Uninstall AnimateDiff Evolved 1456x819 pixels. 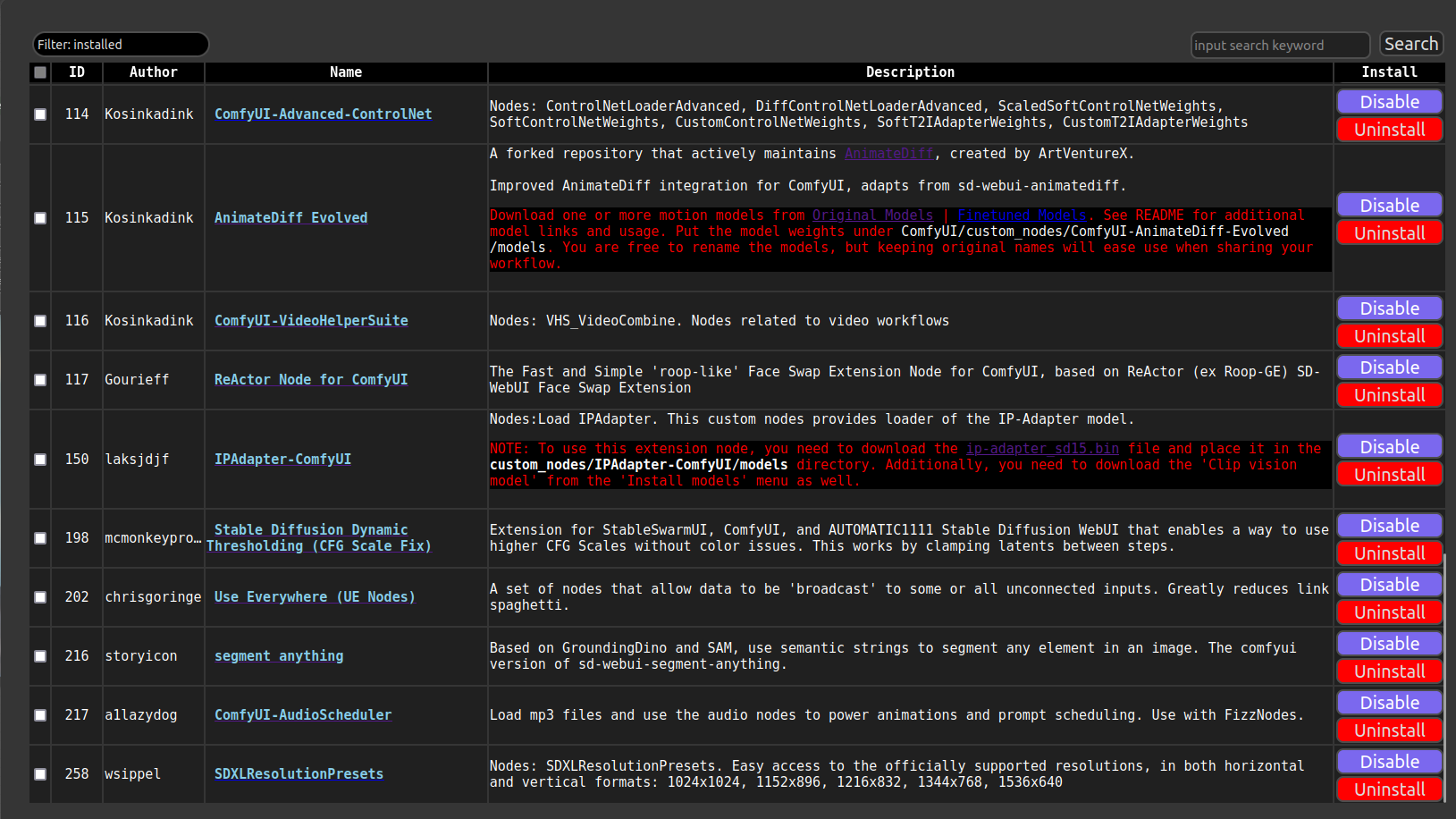point(1390,233)
